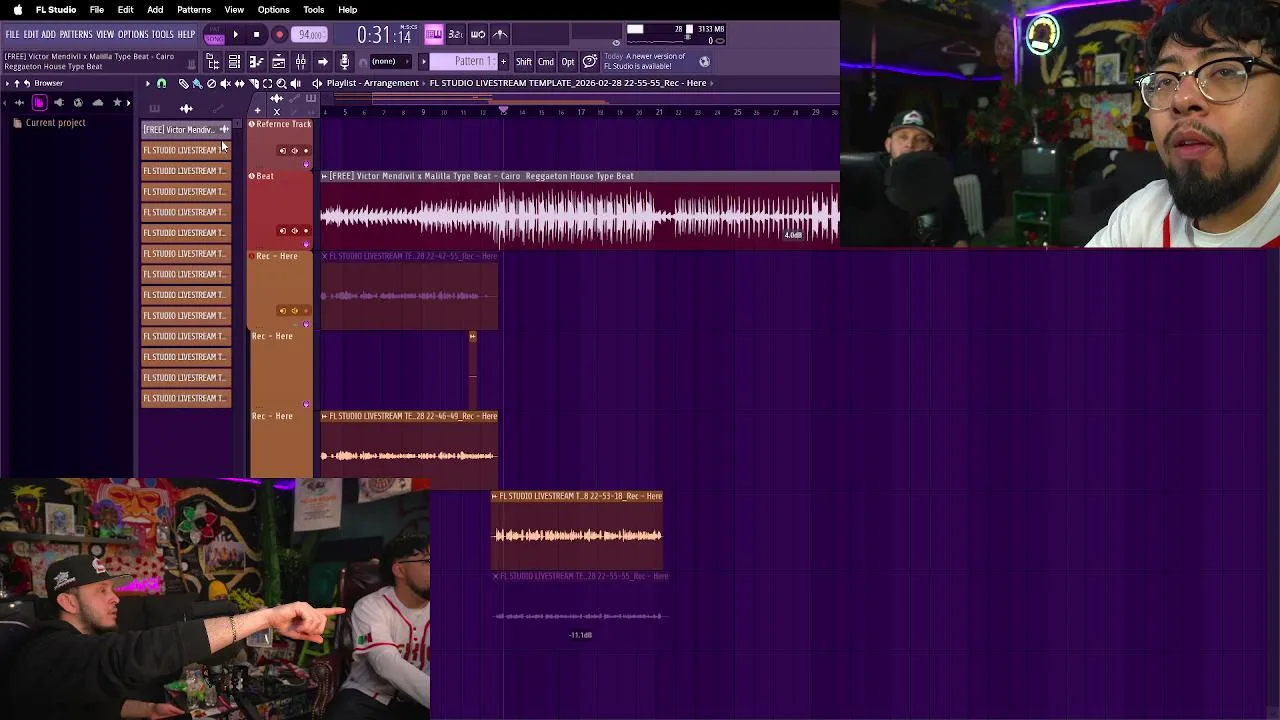Toggle solo speaker on the Beat track
1280x720 pixels.
(294, 231)
